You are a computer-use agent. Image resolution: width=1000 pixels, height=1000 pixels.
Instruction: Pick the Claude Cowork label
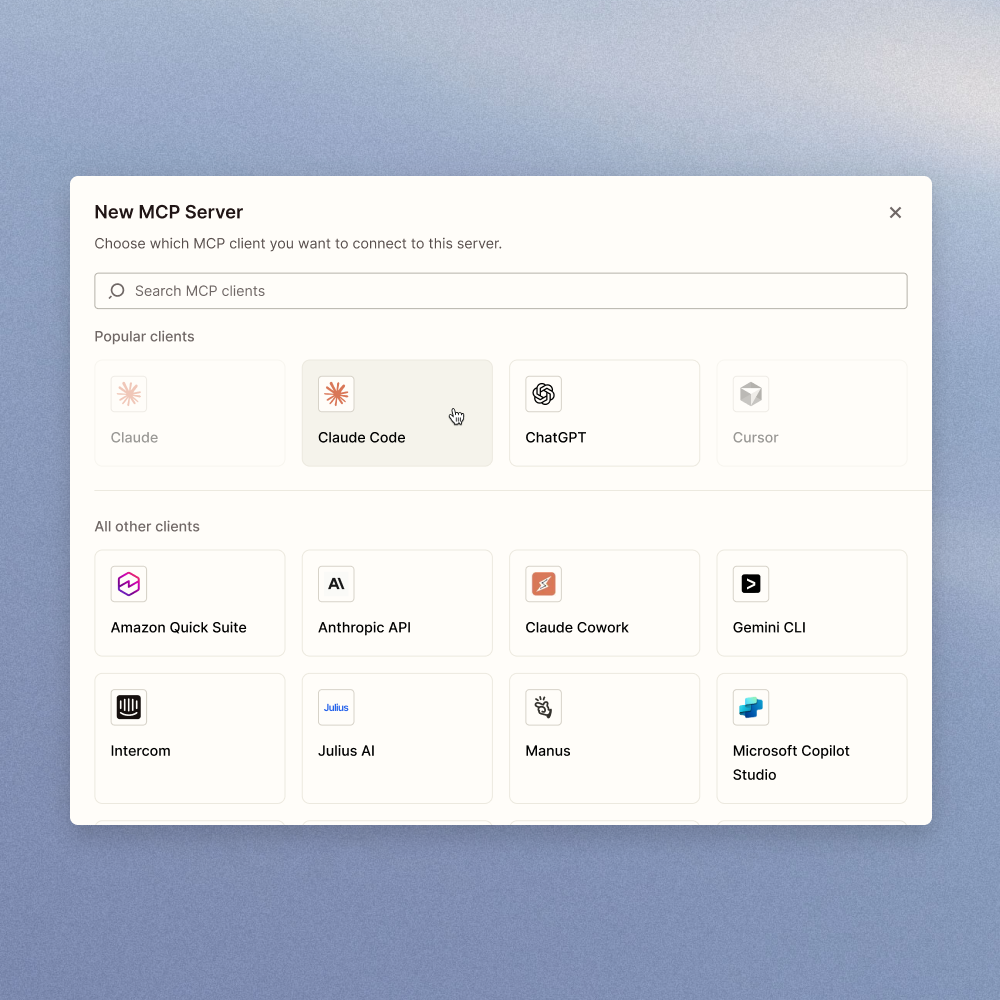[577, 628]
